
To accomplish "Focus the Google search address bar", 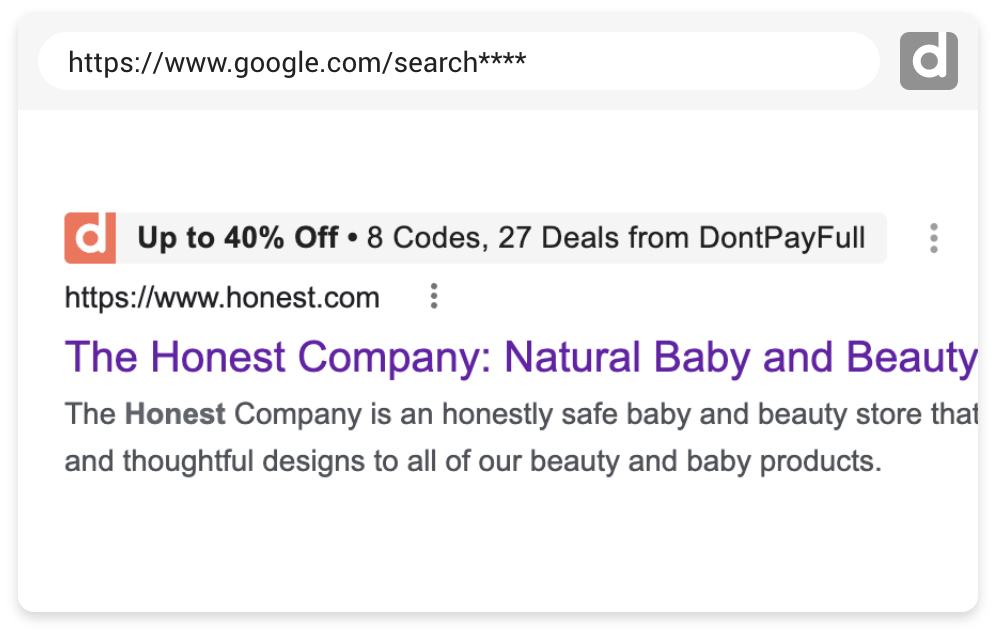I will tap(458, 62).
